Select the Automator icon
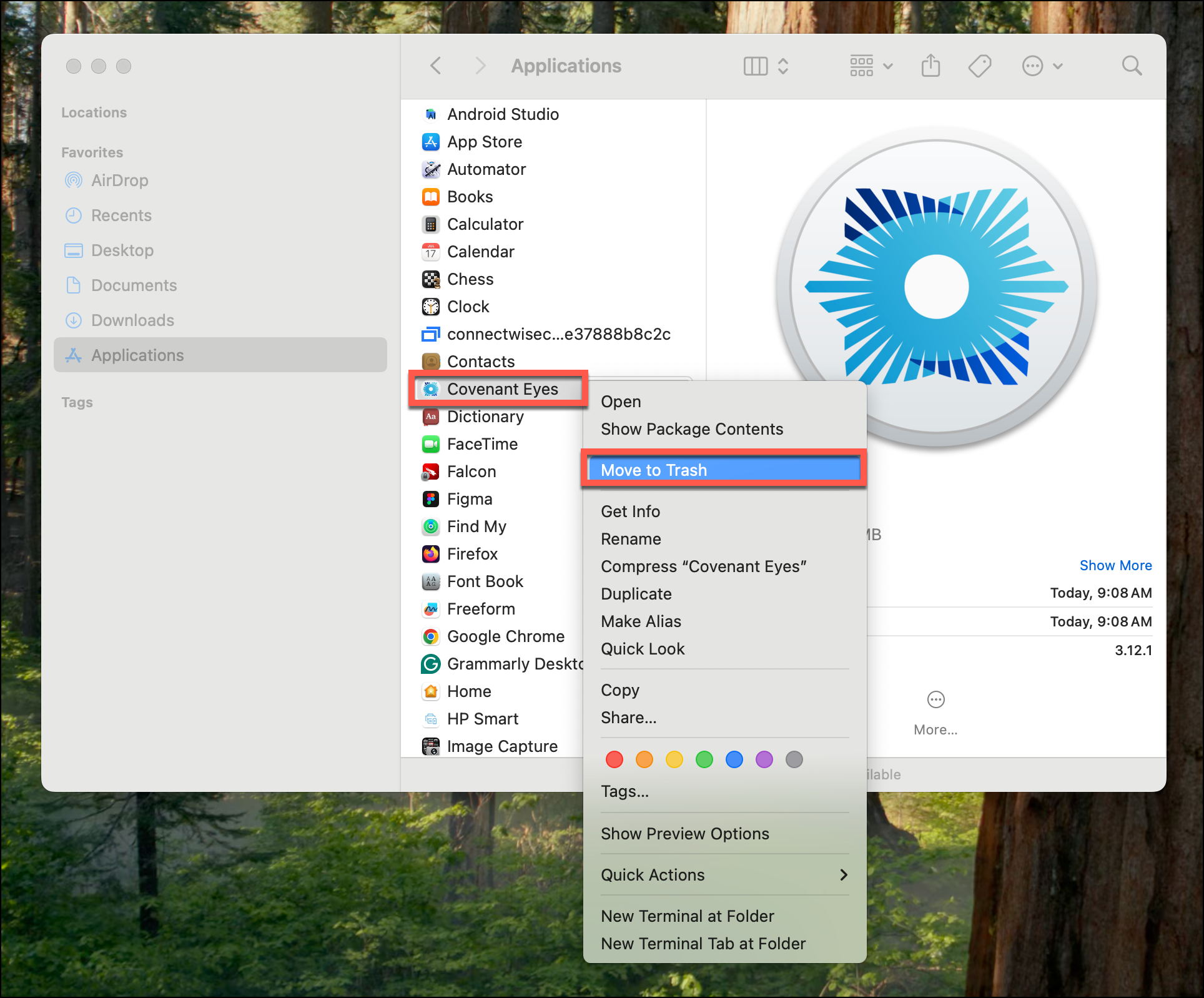Image resolution: width=1204 pixels, height=998 pixels. click(431, 169)
